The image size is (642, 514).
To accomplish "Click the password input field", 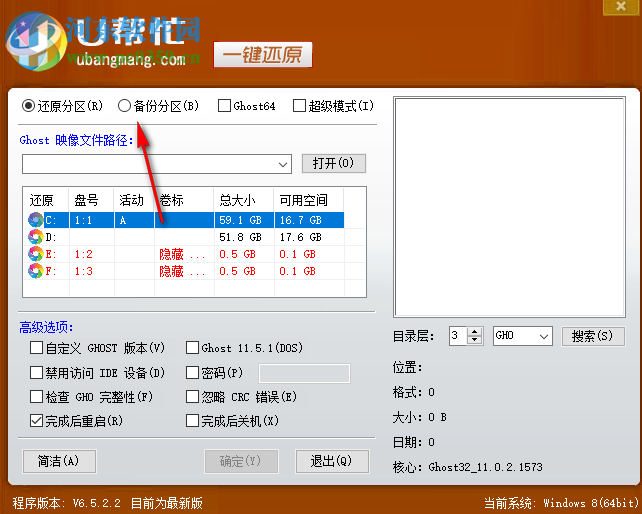I will [304, 373].
